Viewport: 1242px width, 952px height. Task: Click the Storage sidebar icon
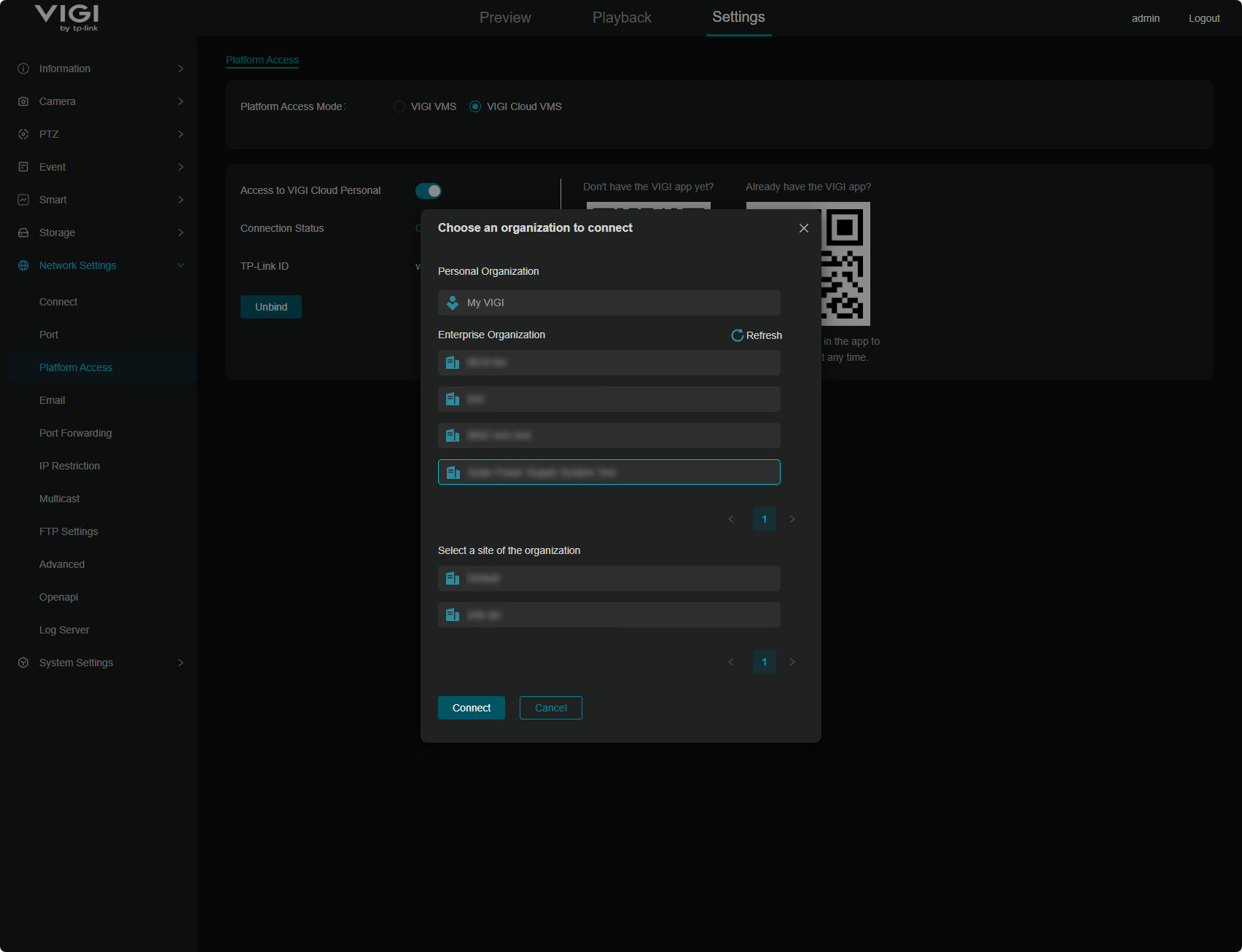click(23, 233)
